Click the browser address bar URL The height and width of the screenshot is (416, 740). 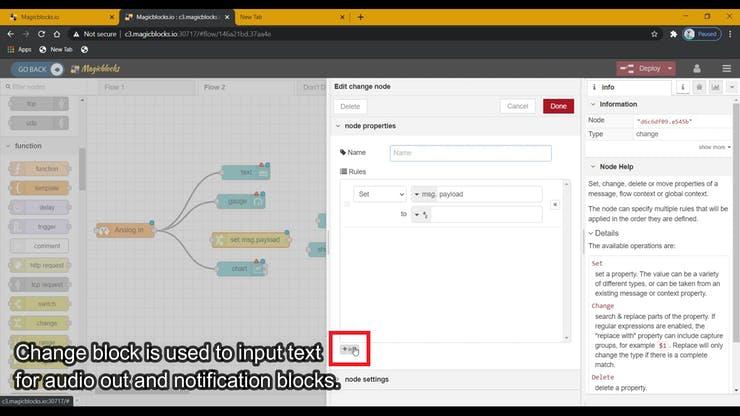pyautogui.click(x=198, y=34)
